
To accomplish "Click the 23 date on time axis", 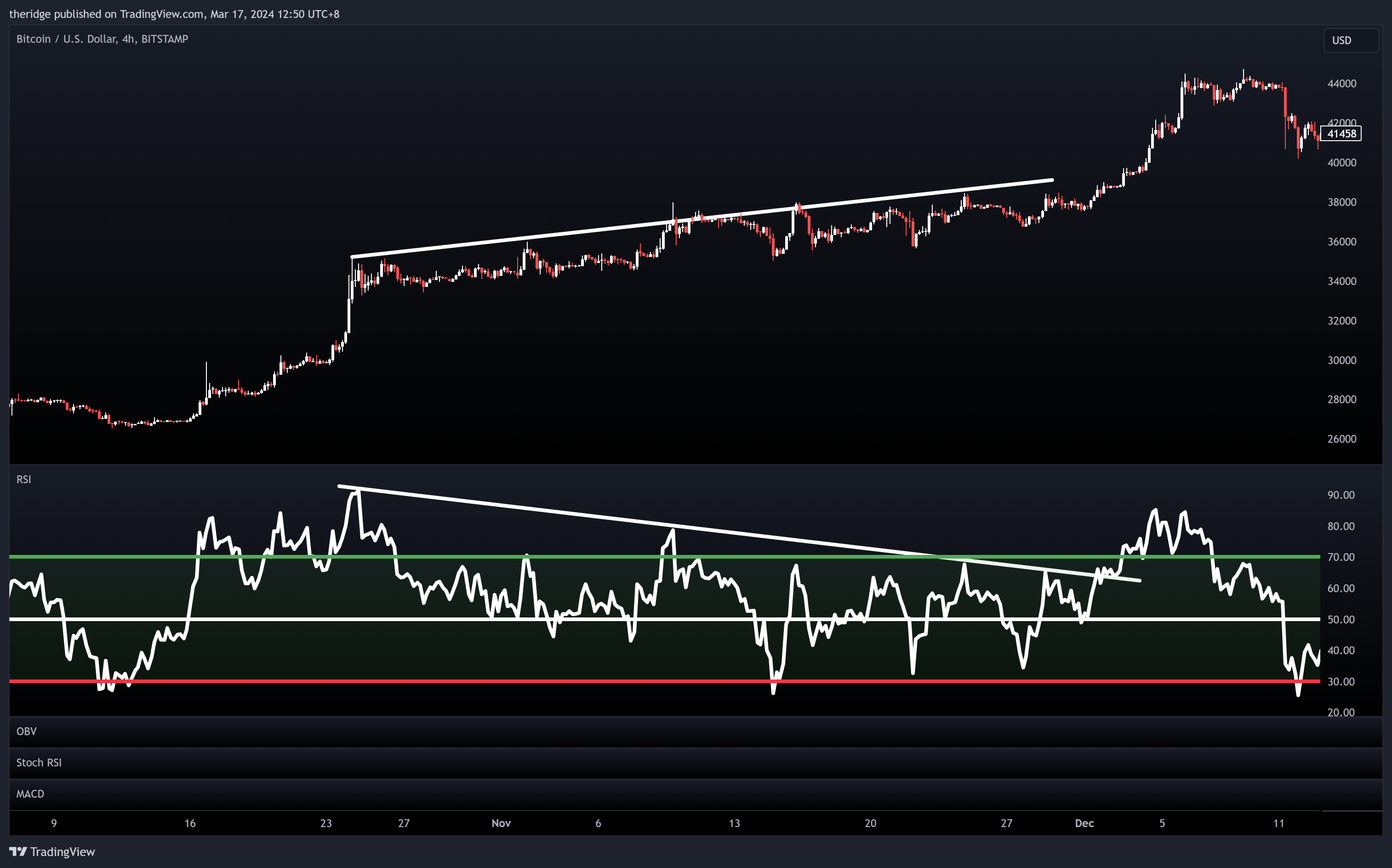I will (x=326, y=823).
